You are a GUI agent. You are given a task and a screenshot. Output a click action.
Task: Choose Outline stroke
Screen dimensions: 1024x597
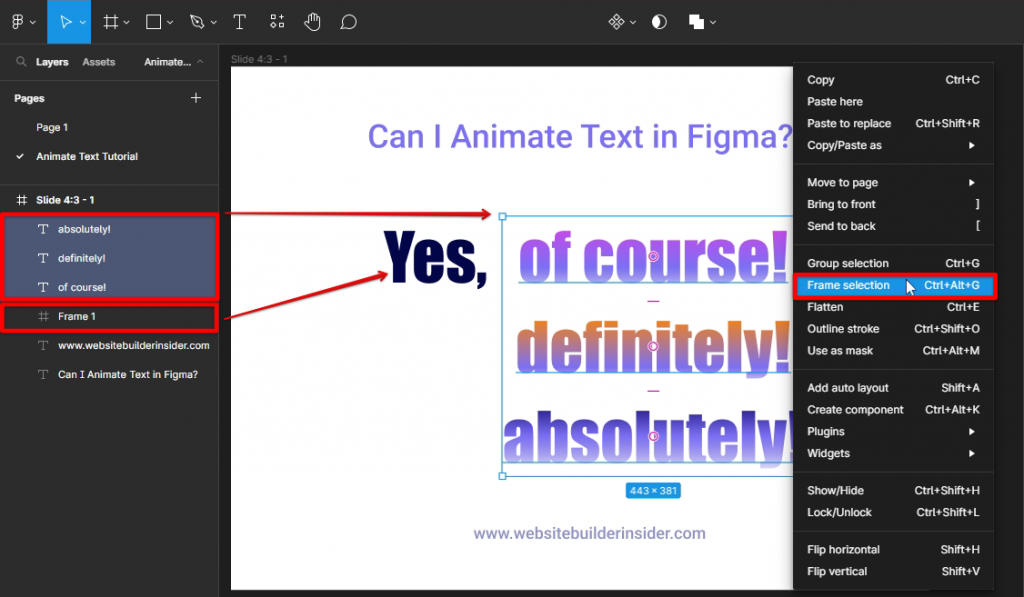coord(893,329)
